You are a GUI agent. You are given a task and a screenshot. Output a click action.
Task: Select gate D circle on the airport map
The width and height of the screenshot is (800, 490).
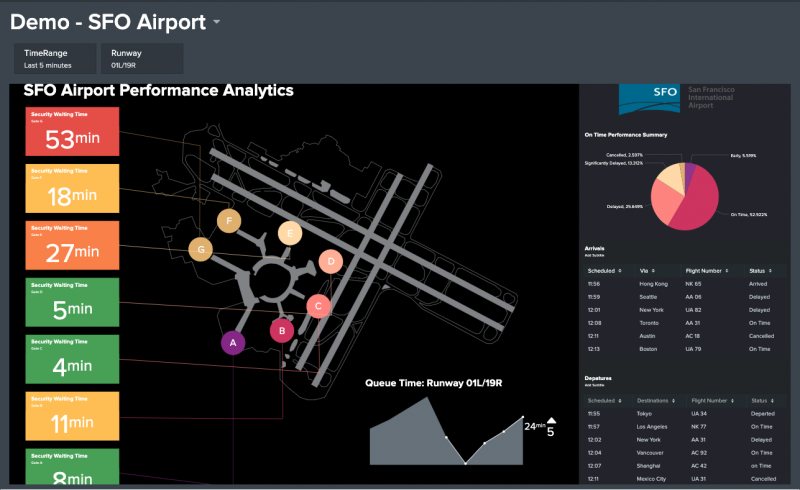(x=331, y=261)
